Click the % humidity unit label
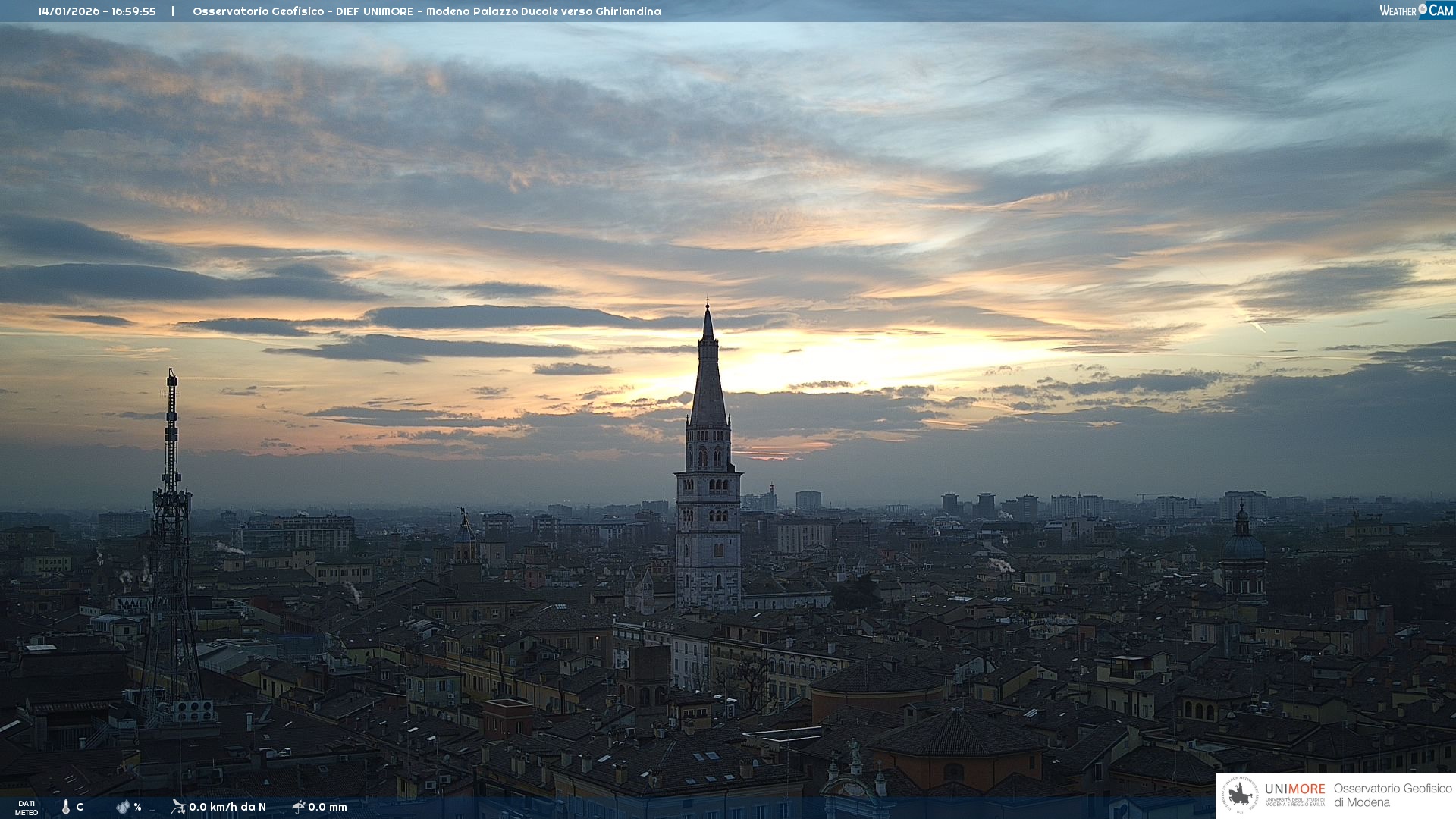The width and height of the screenshot is (1456, 819). coord(137,807)
